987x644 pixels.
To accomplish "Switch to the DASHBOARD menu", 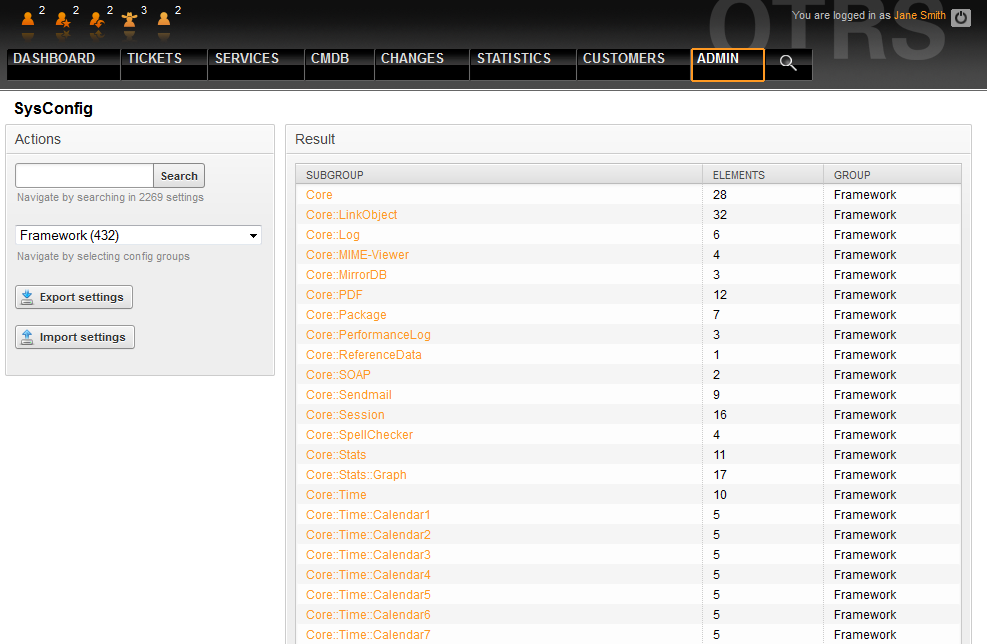I will (x=54, y=58).
